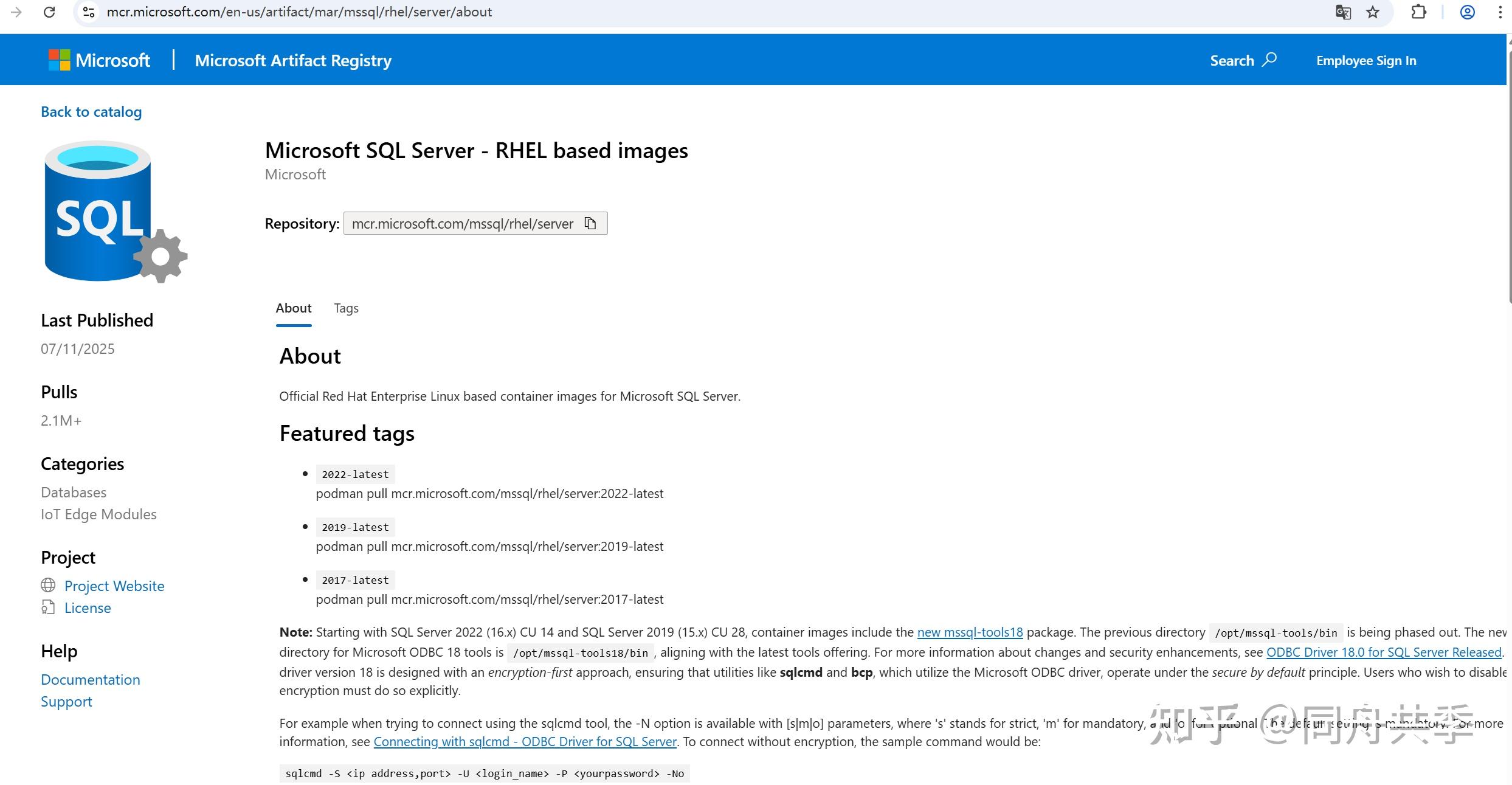1512x785 pixels.
Task: Click the new mssql-tools18 link
Action: (969, 632)
